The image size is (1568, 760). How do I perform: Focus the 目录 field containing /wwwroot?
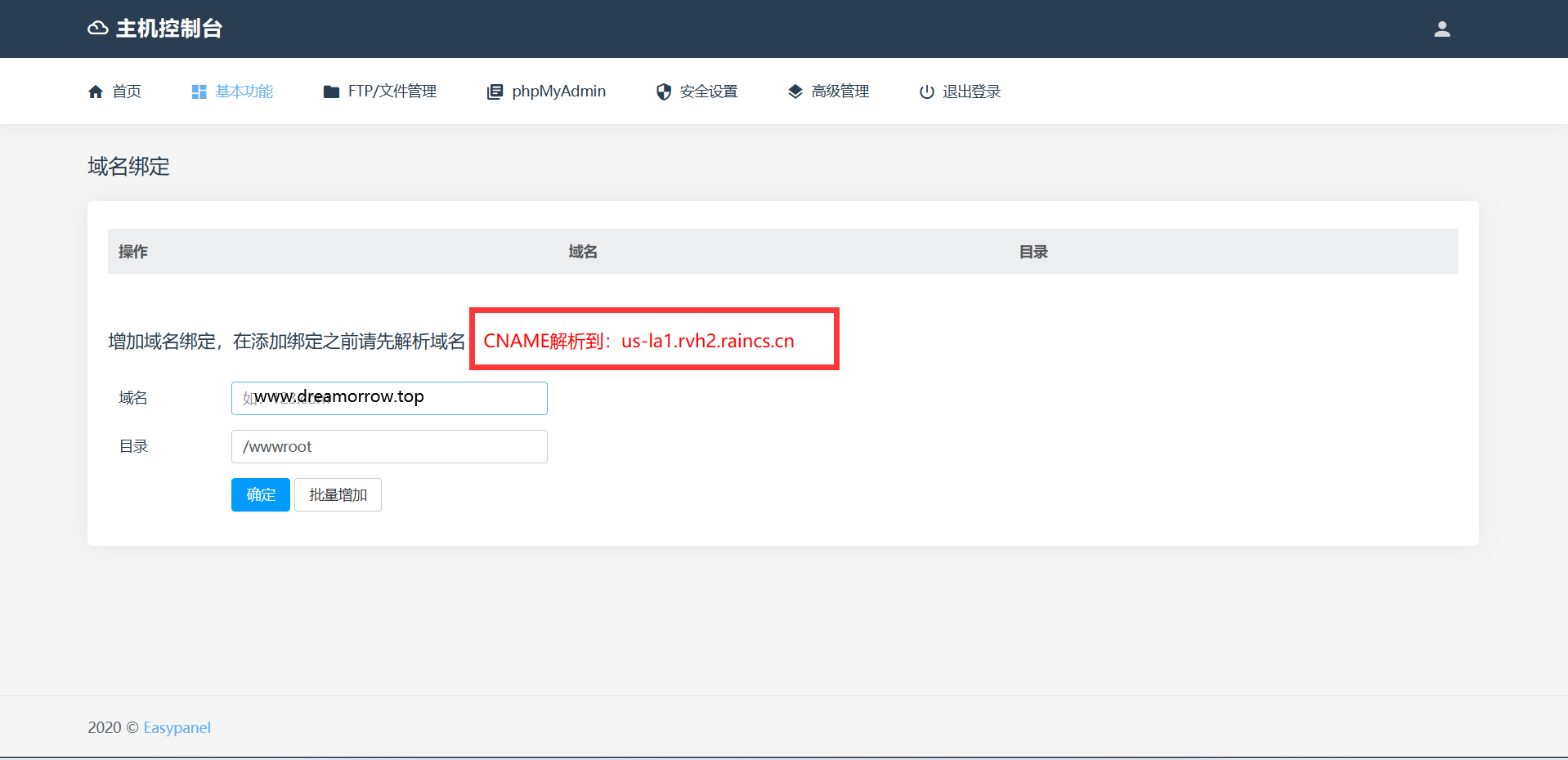pos(389,447)
